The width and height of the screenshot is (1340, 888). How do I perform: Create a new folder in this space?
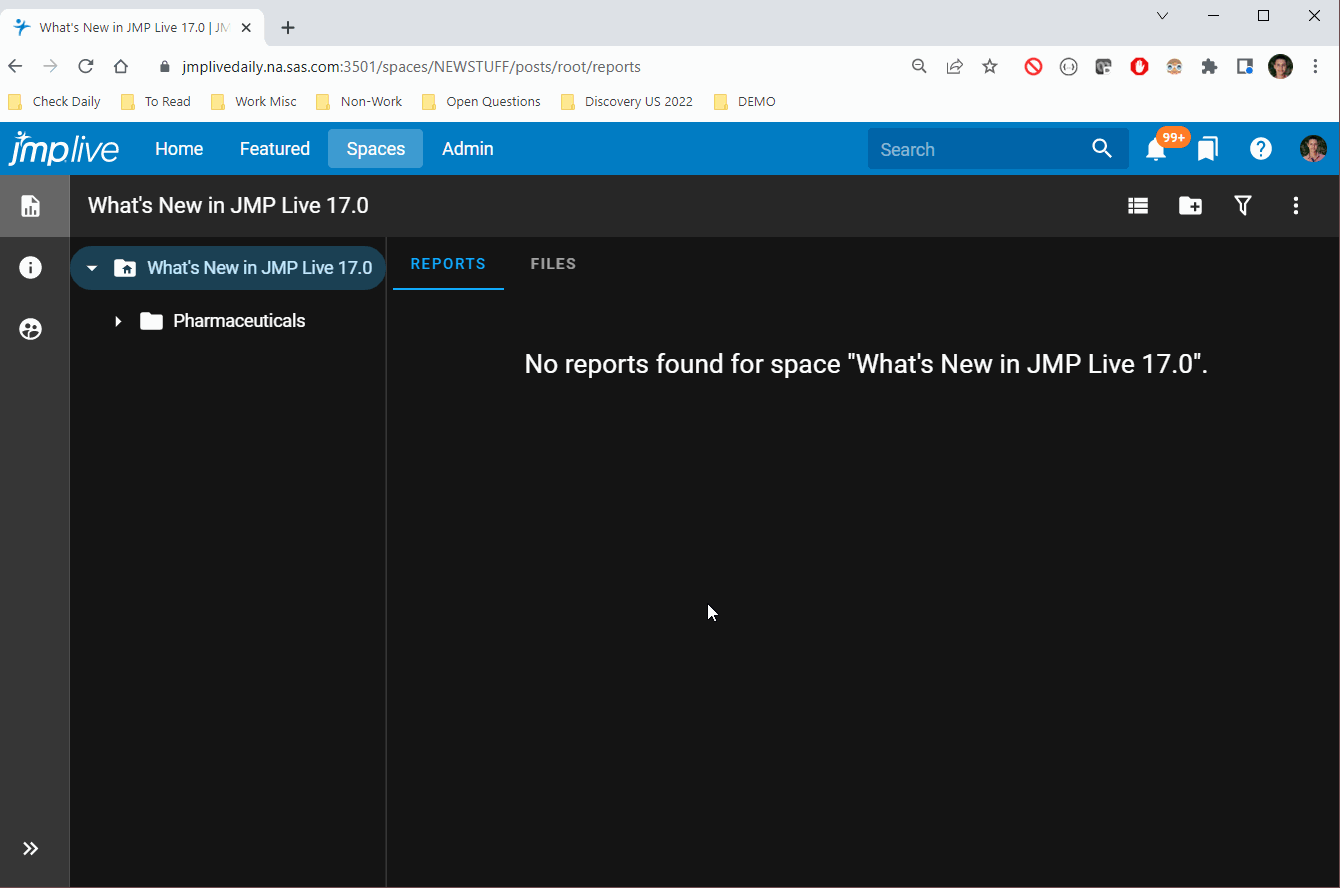[1190, 205]
